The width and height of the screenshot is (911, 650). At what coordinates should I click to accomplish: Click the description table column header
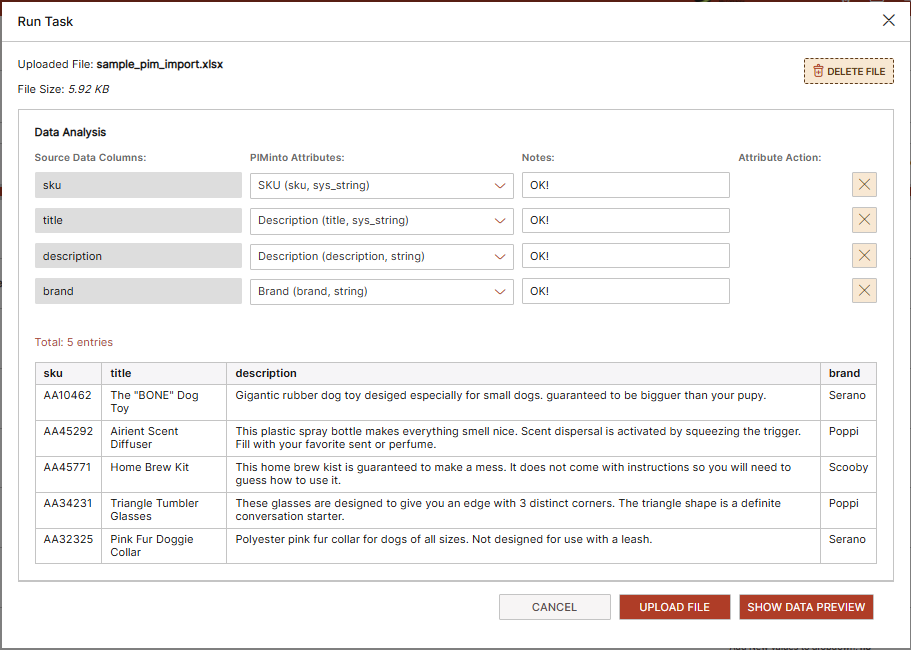[x=266, y=373]
